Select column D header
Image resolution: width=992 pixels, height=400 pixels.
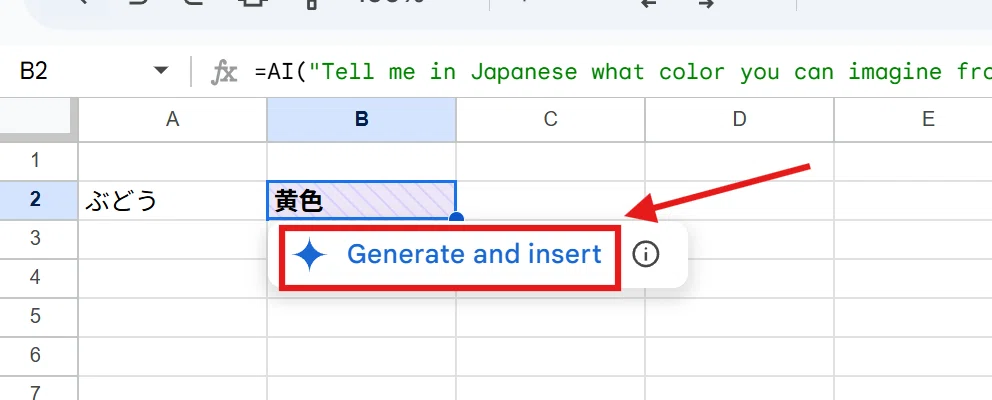(740, 120)
